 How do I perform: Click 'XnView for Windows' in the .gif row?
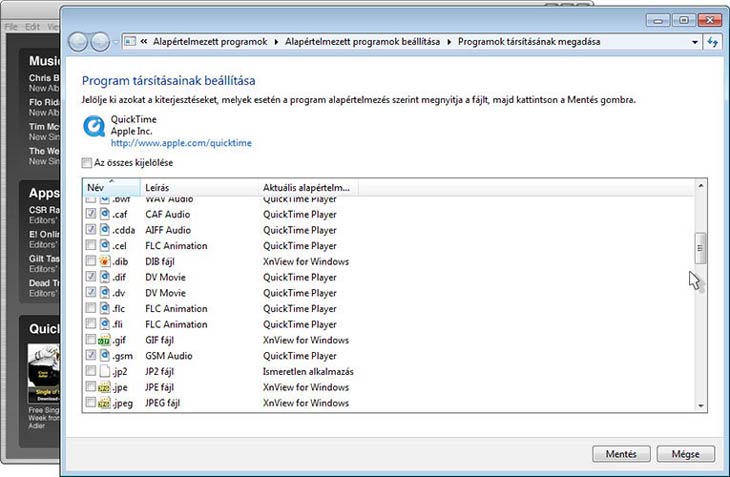306,340
